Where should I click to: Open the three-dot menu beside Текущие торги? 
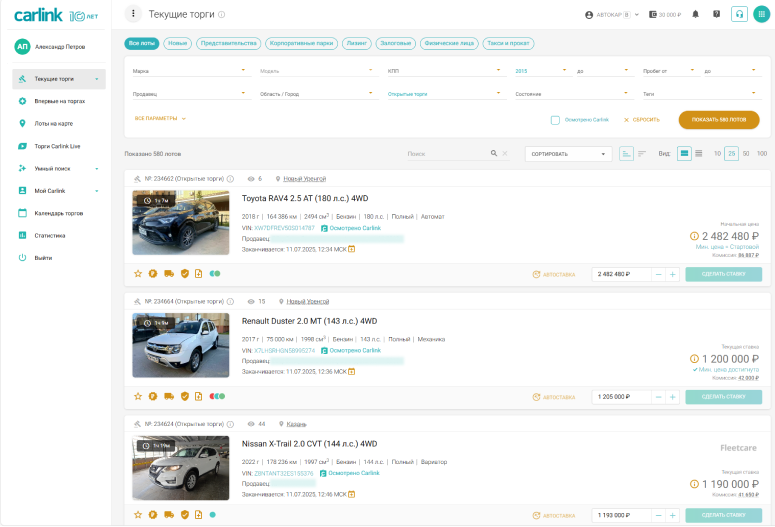(x=134, y=14)
